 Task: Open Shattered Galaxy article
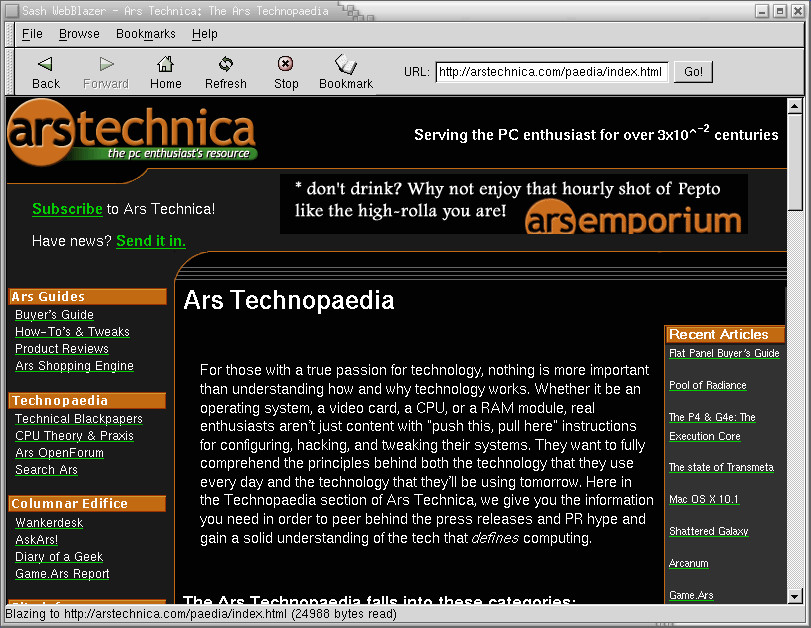click(709, 532)
